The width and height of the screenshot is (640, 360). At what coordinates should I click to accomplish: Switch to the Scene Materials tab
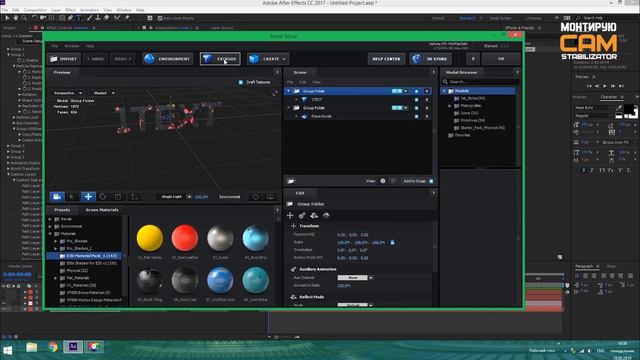[x=102, y=210]
